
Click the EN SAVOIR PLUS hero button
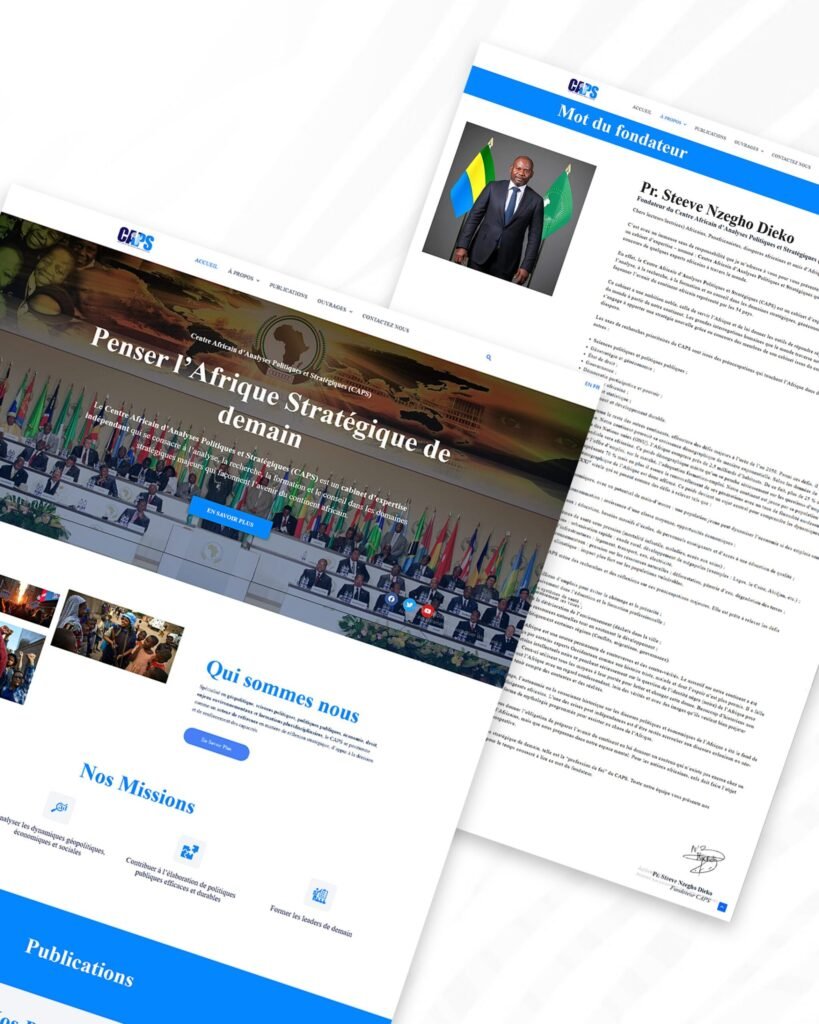point(231,517)
